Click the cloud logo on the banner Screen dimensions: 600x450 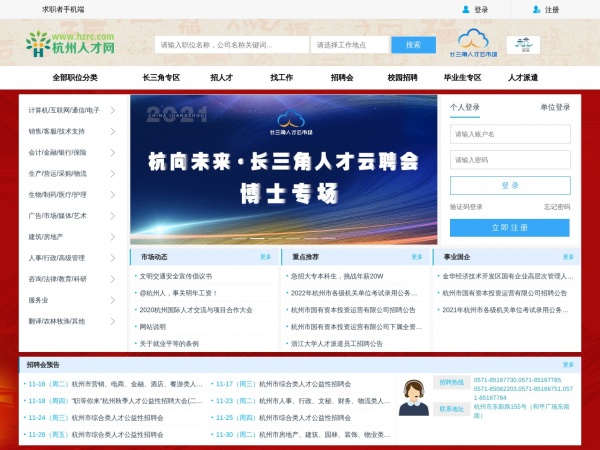291,122
